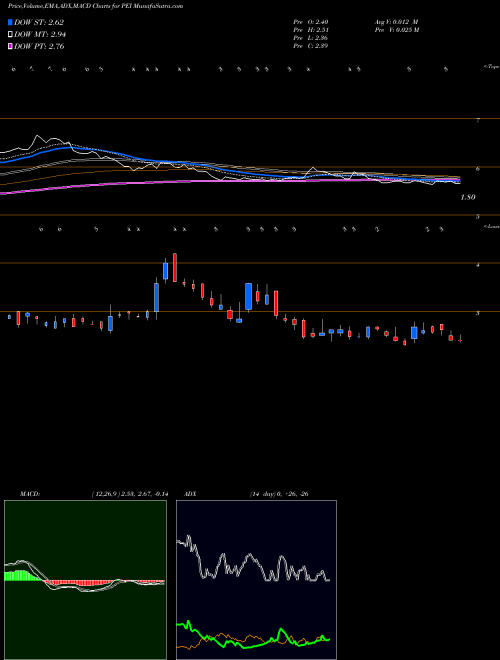Image resolution: width=500 pixels, height=660 pixels.
Task: Click the magenta DOW PT legend swatch
Action: click(11, 46)
